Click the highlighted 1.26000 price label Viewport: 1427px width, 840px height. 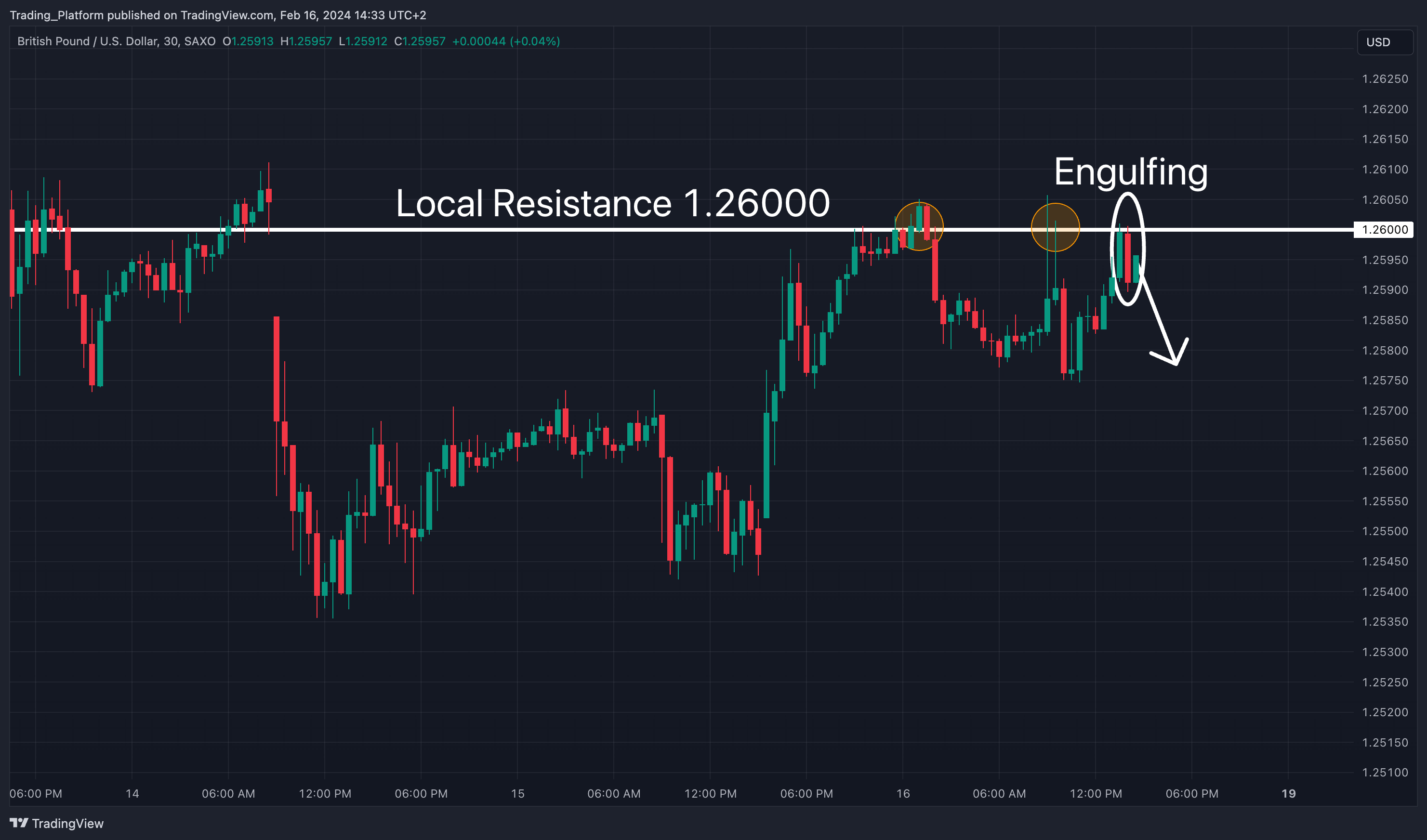point(1383,229)
